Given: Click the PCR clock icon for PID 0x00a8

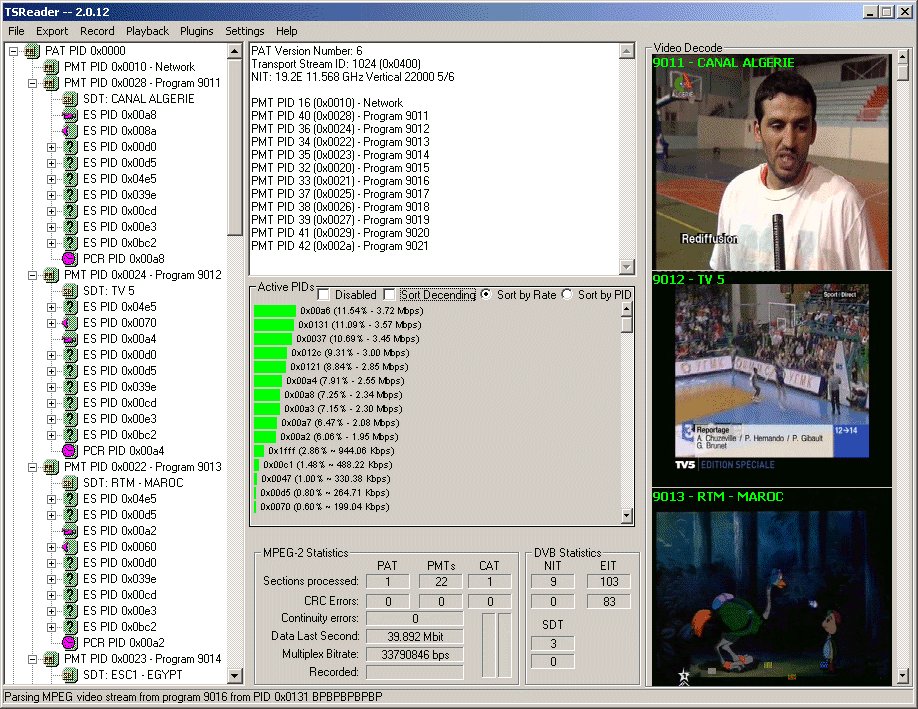Looking at the screenshot, I should pos(69,259).
